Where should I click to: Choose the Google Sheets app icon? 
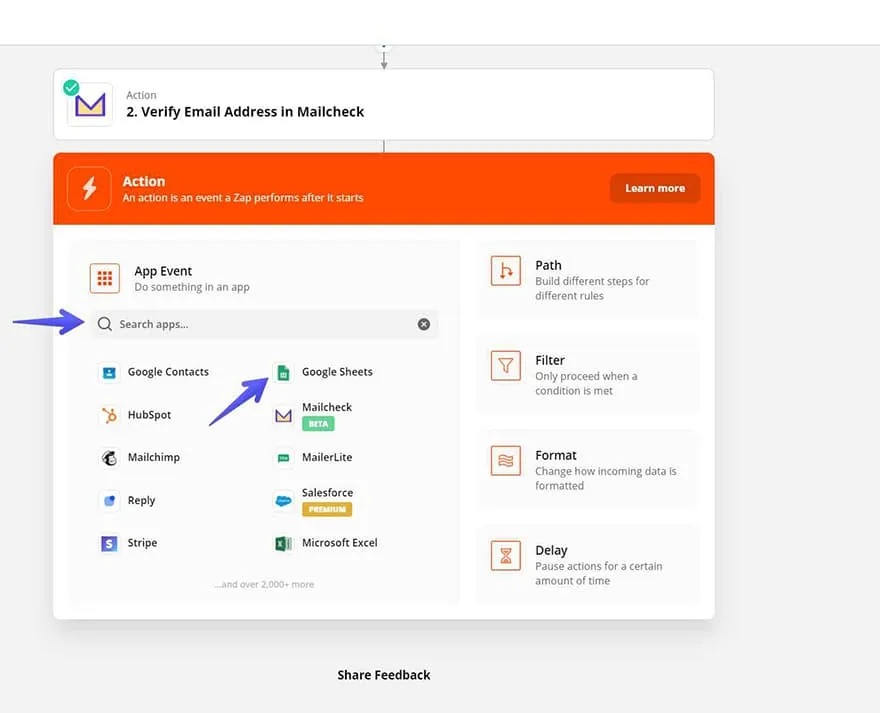tap(284, 371)
